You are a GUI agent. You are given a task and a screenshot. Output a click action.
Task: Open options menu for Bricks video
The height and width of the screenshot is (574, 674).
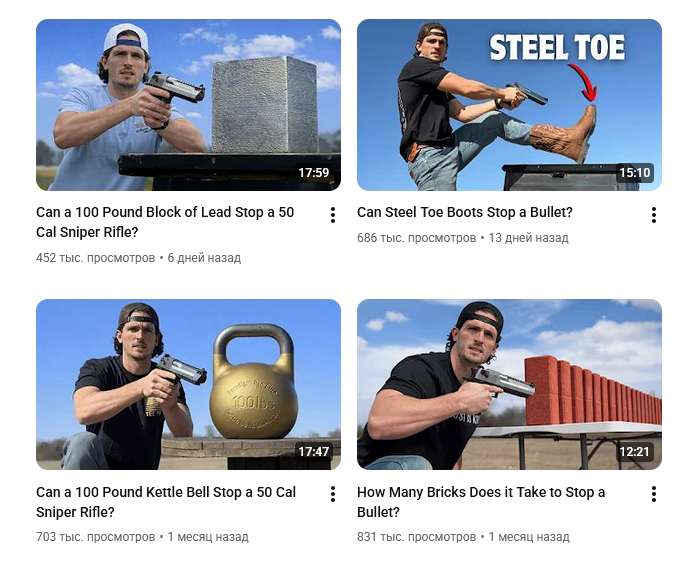coord(653,494)
